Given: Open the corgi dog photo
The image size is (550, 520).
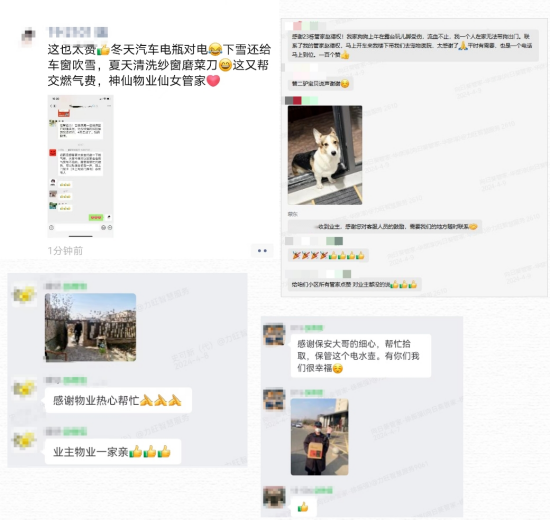Looking at the screenshot, I should pos(325,155).
